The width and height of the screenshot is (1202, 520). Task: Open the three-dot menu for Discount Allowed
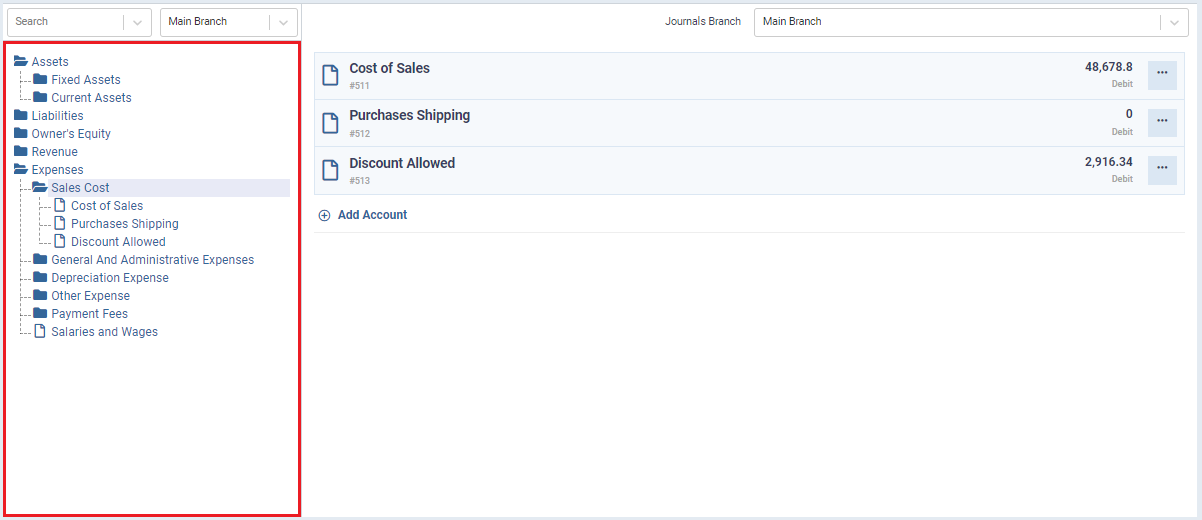click(1161, 170)
